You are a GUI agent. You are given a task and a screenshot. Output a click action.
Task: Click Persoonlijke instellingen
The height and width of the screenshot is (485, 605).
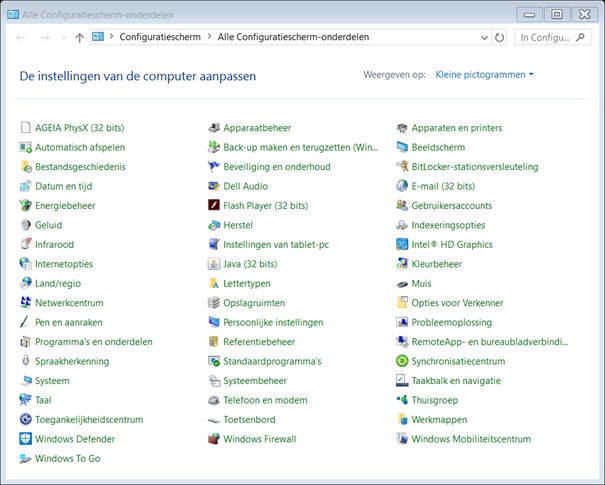273,322
